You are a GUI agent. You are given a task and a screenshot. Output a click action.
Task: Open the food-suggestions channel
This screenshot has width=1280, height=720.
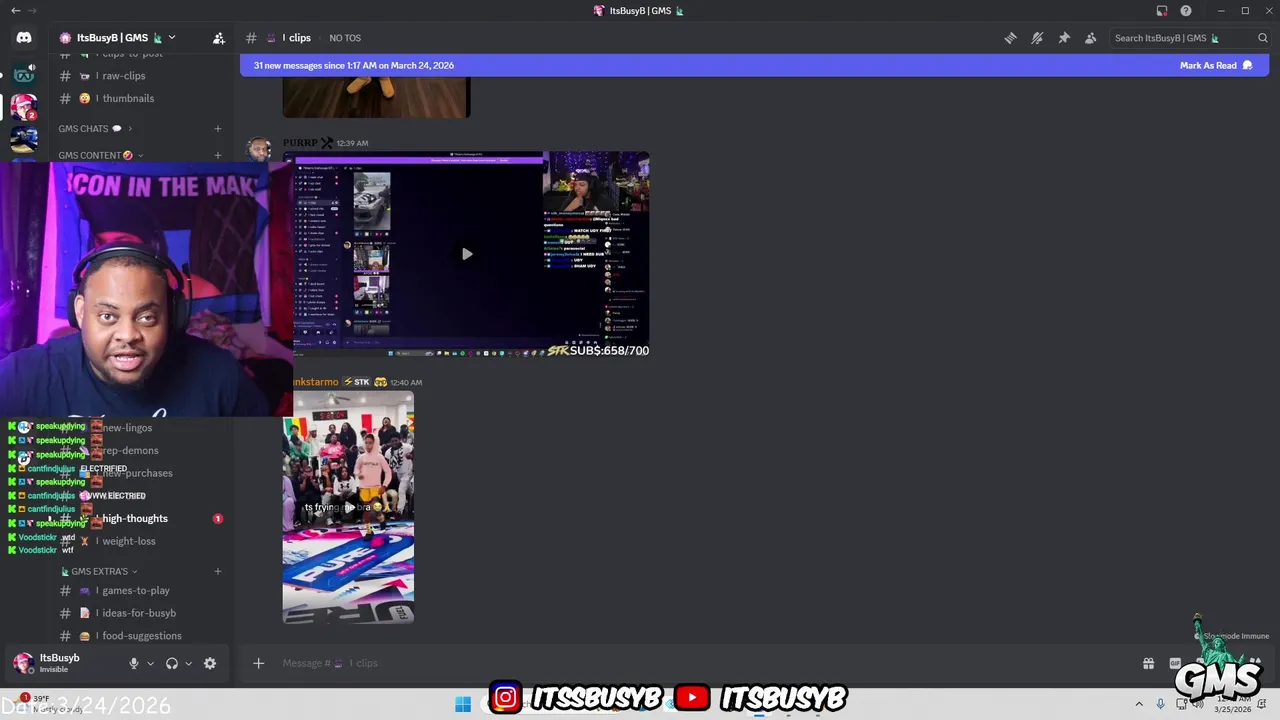coord(142,636)
